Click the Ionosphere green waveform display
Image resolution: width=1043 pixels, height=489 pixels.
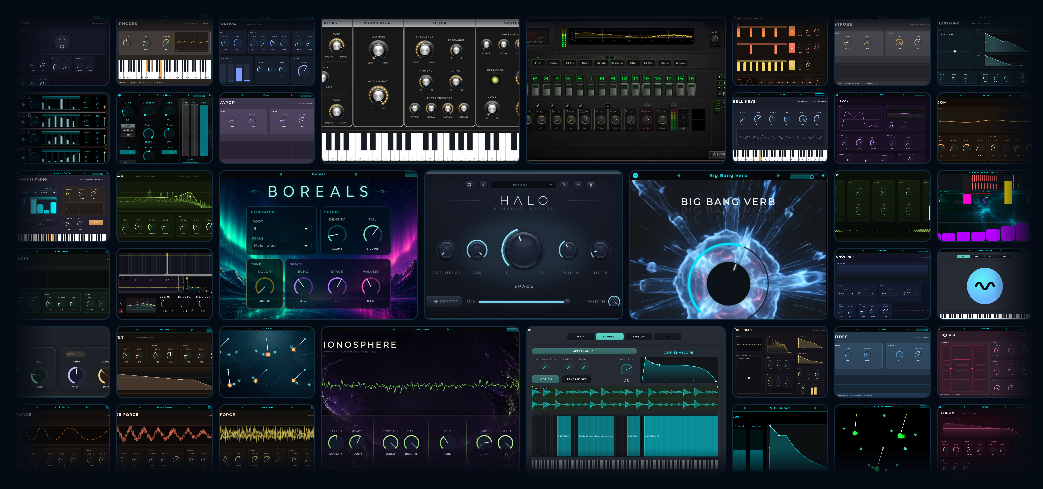coord(420,387)
